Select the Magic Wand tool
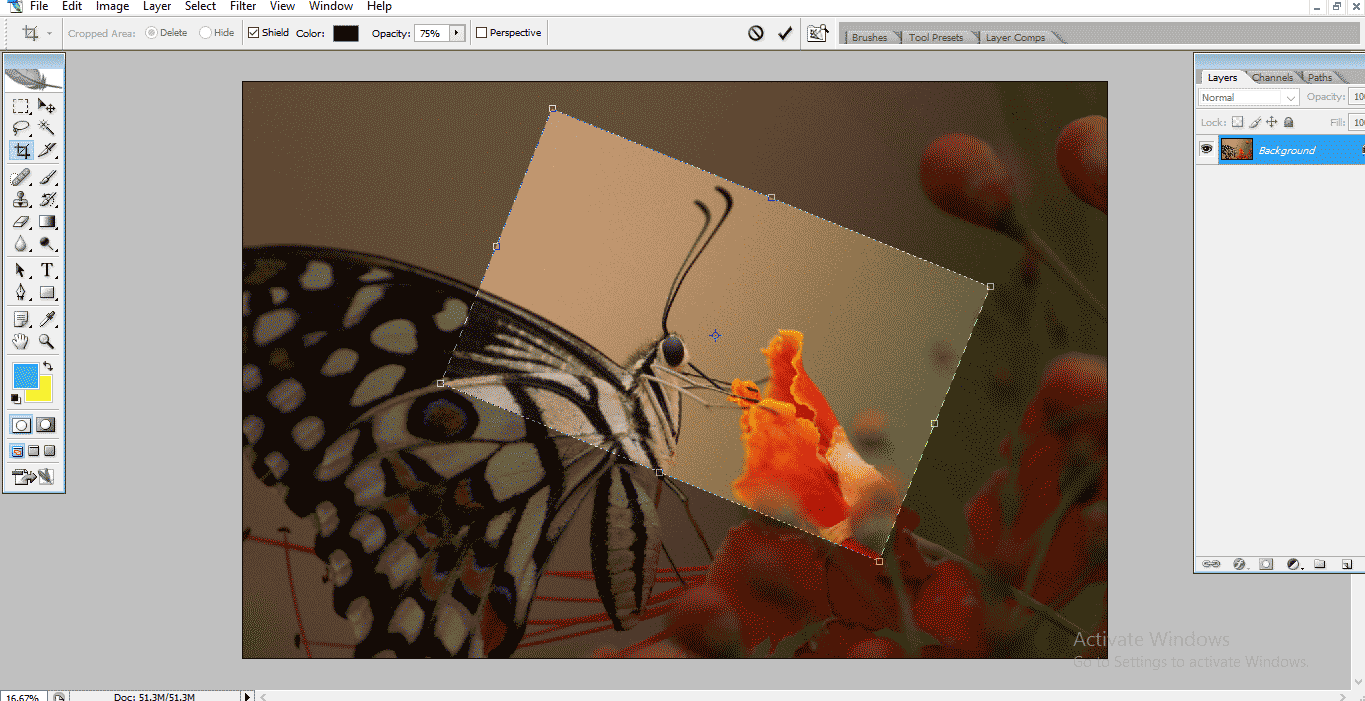This screenshot has height=701, width=1365. pos(47,128)
